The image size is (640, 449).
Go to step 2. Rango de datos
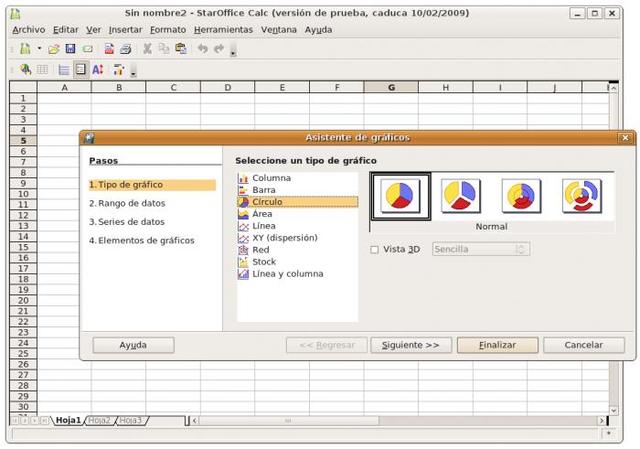click(127, 203)
